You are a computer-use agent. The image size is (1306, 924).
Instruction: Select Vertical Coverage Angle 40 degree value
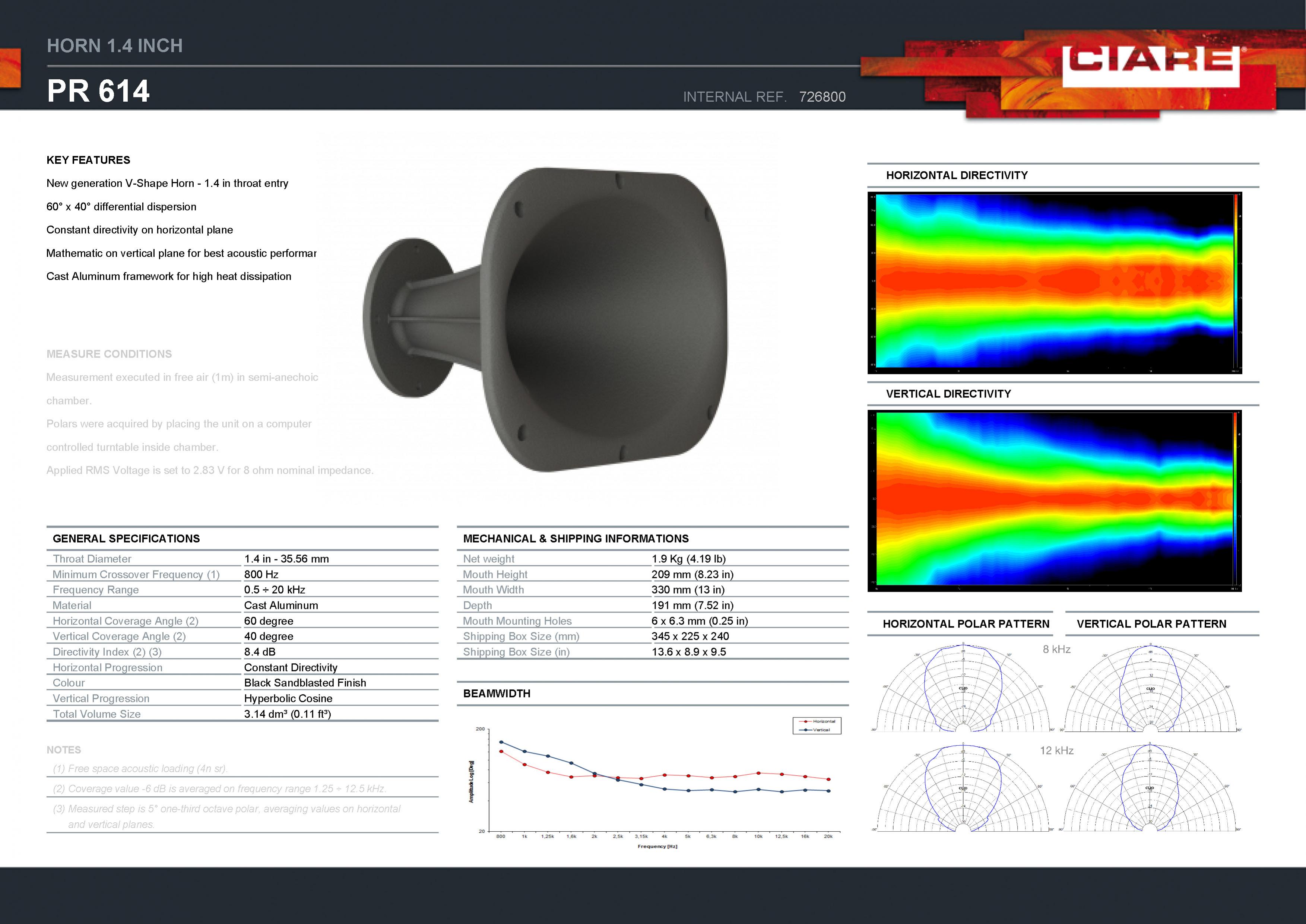click(x=269, y=637)
